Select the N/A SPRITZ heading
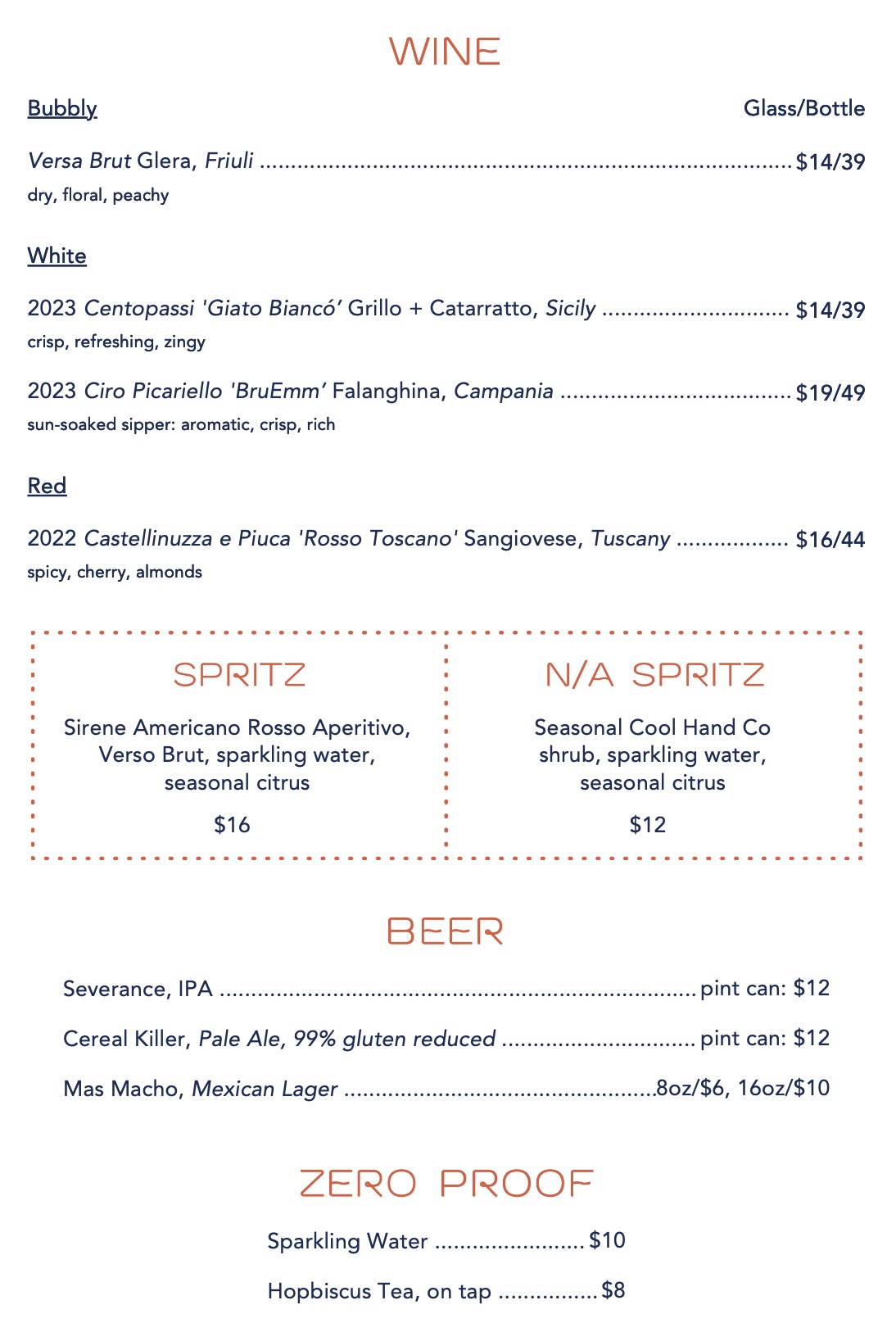The width and height of the screenshot is (896, 1332). (654, 675)
